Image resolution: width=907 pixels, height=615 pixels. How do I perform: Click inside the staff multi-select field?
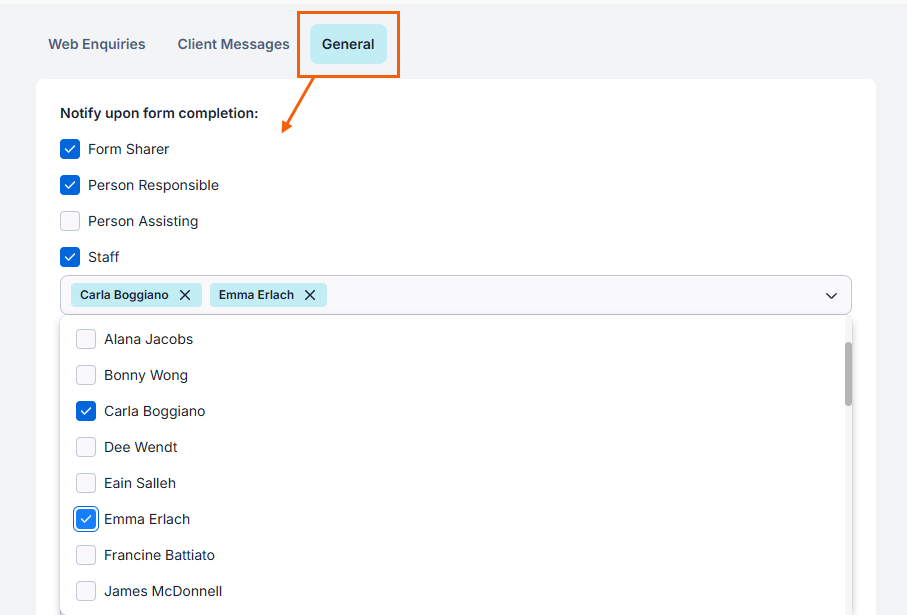(x=570, y=295)
